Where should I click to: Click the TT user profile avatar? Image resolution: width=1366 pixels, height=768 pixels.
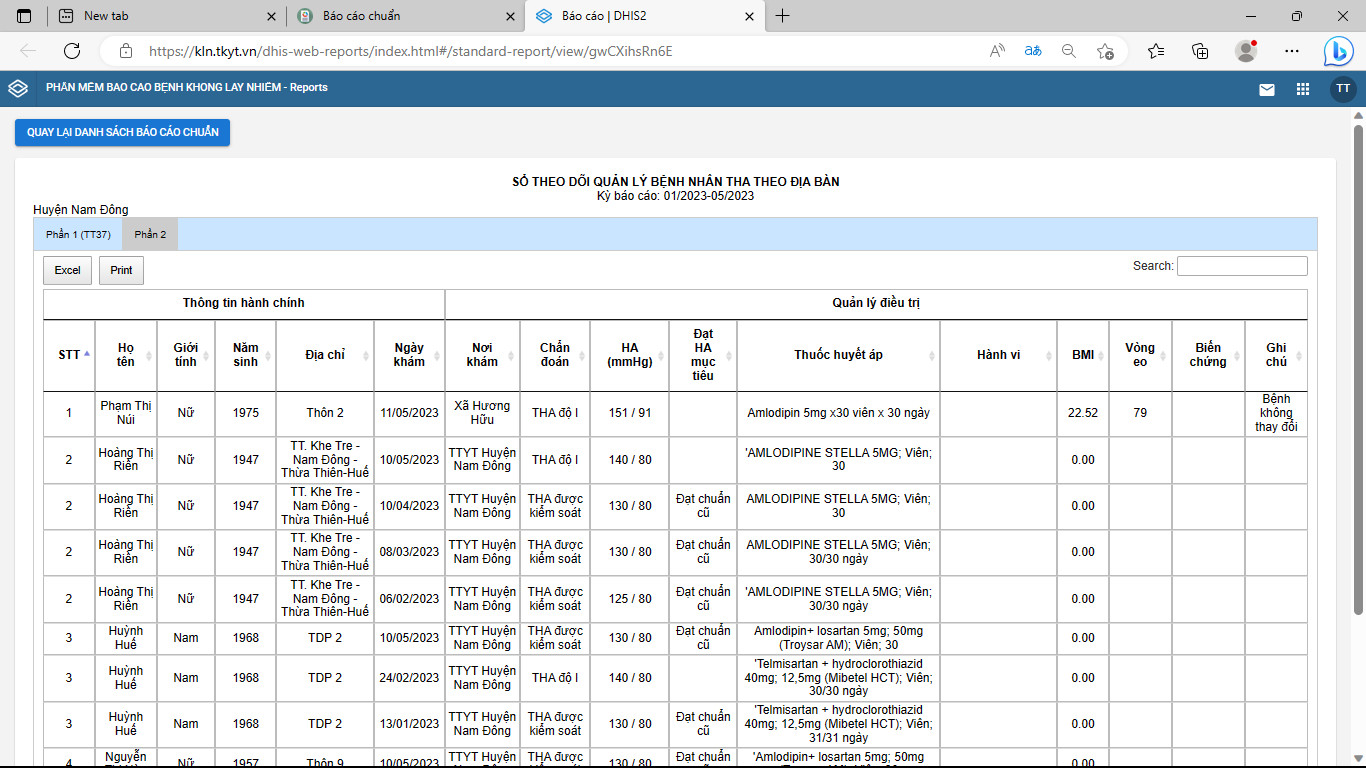1343,89
